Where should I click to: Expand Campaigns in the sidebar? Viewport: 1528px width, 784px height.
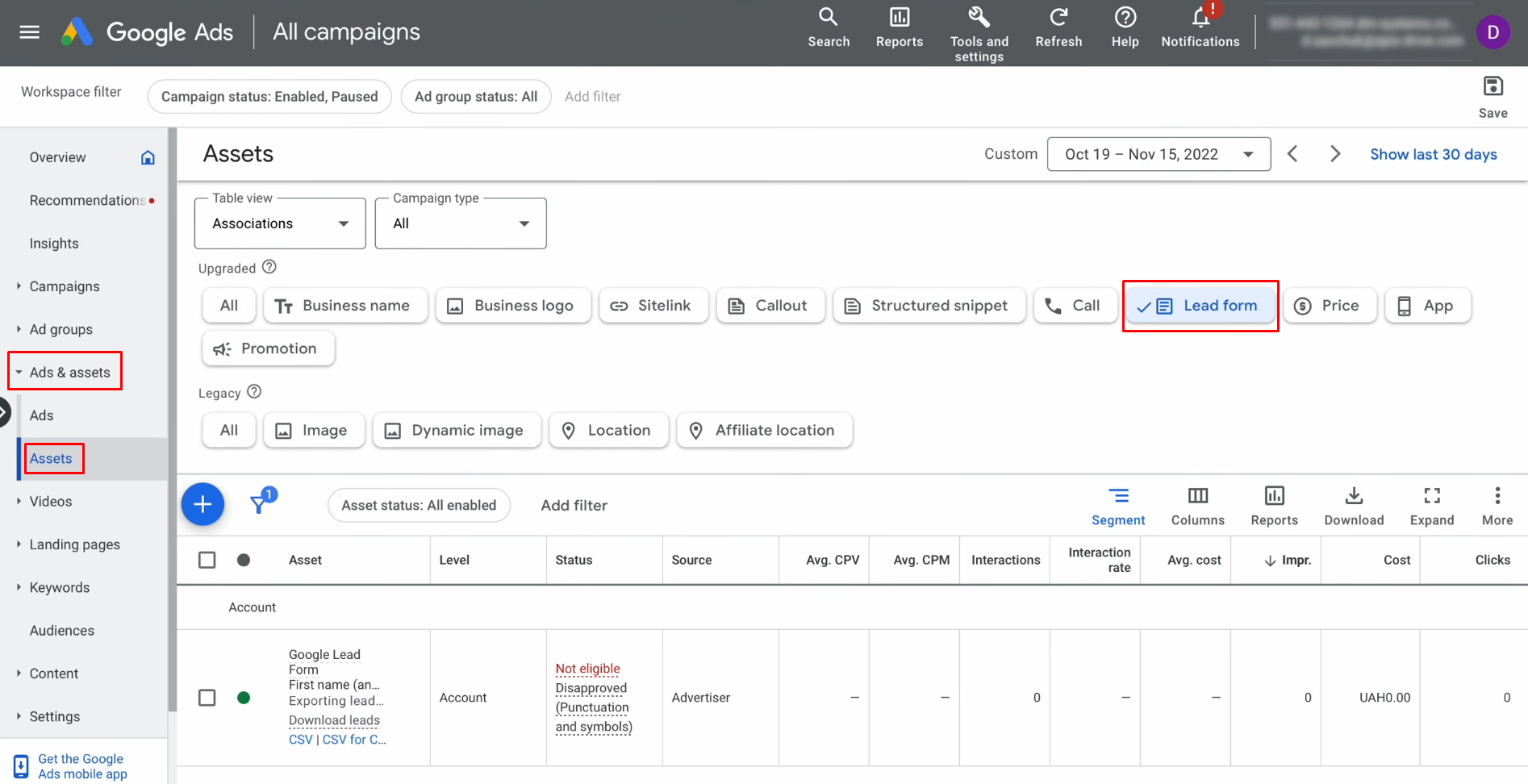coord(19,286)
